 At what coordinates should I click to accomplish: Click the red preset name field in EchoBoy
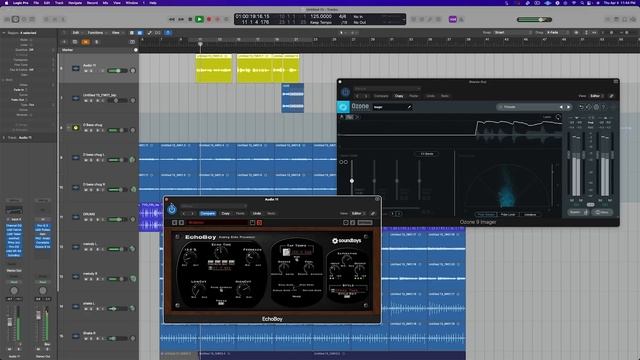pos(217,222)
